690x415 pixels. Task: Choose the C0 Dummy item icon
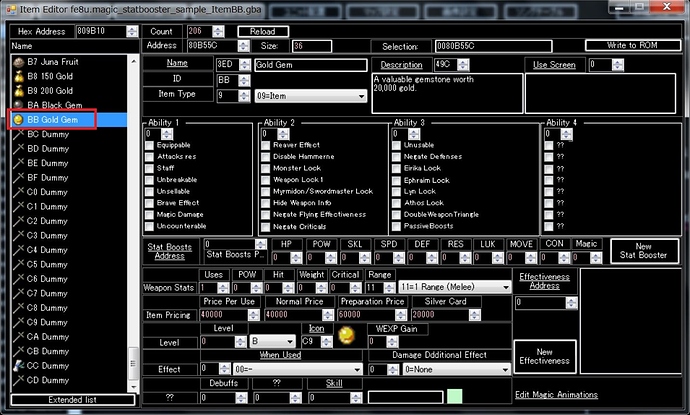17,191
